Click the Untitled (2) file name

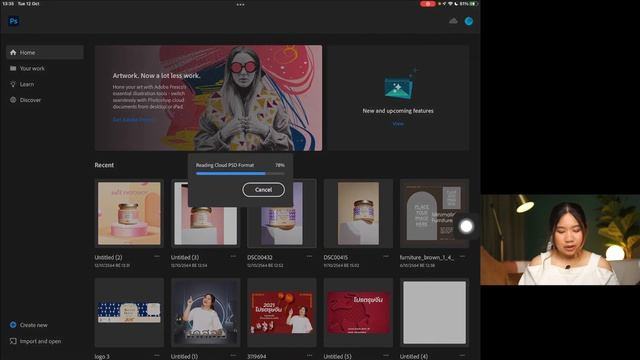[x=108, y=258]
